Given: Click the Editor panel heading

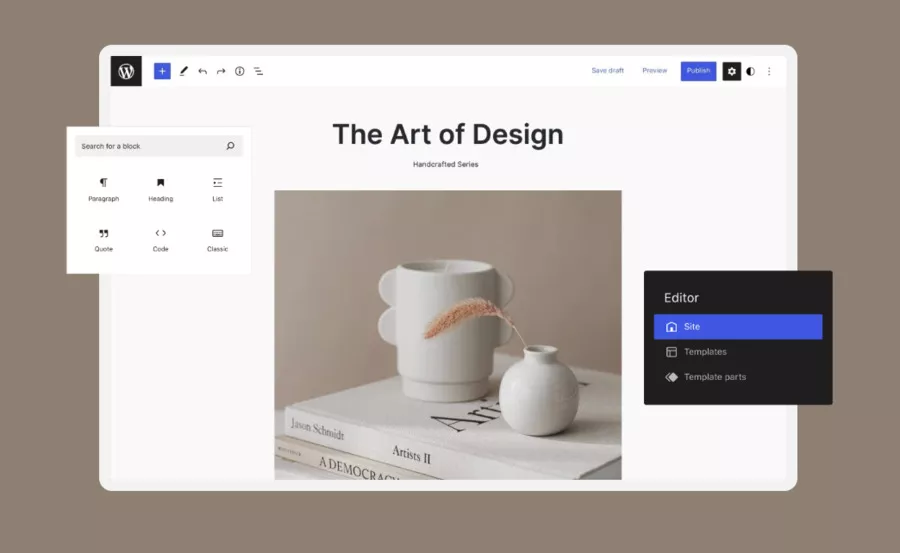Looking at the screenshot, I should tap(681, 297).
